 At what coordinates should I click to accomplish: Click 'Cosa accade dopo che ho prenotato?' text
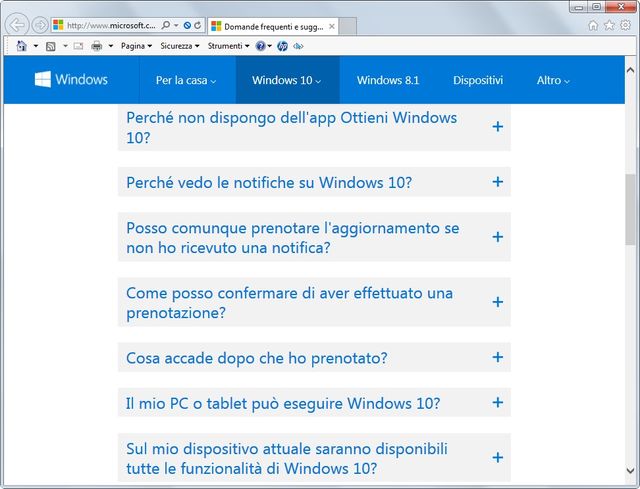pyautogui.click(x=257, y=358)
